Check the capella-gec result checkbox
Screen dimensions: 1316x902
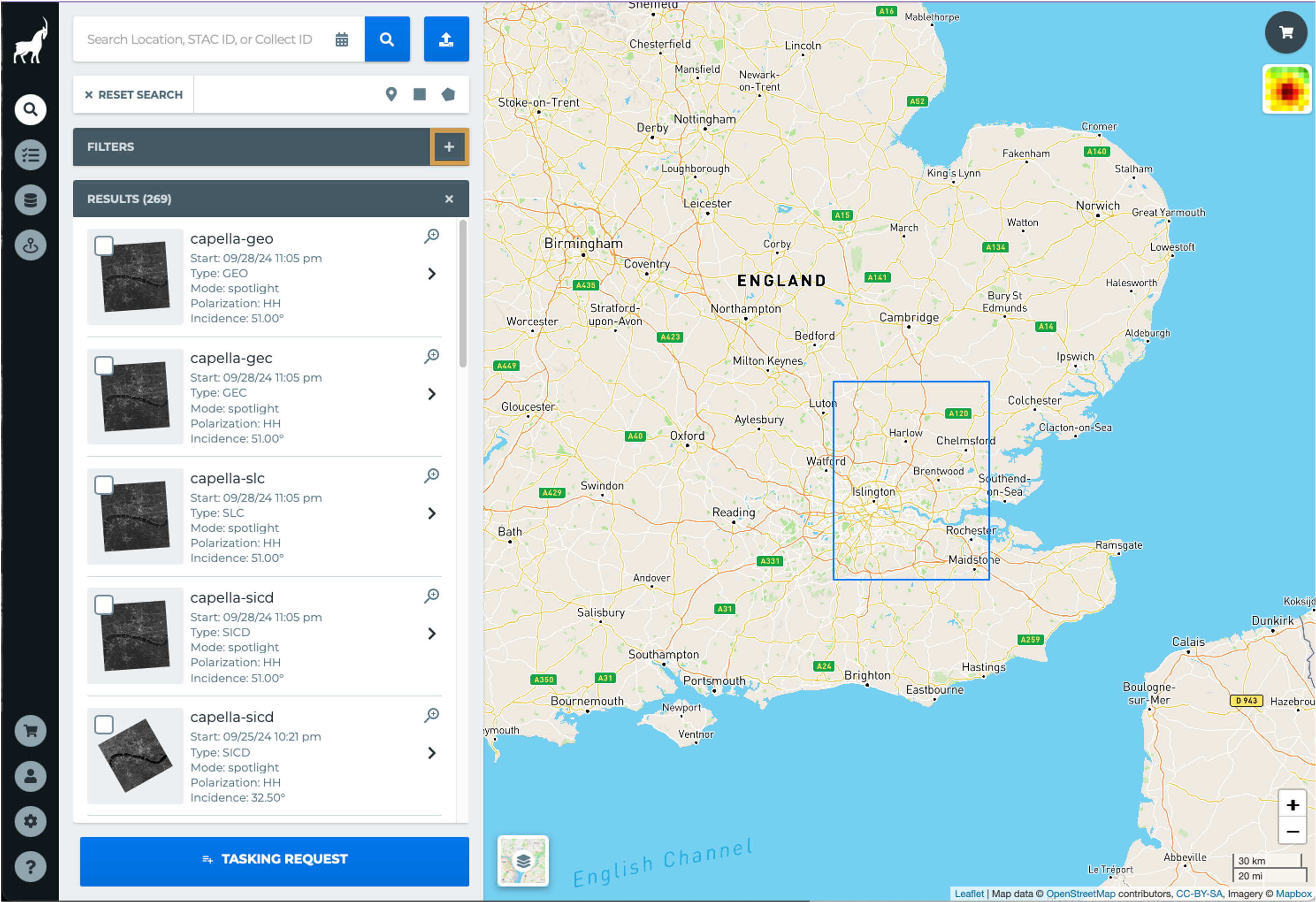104,365
